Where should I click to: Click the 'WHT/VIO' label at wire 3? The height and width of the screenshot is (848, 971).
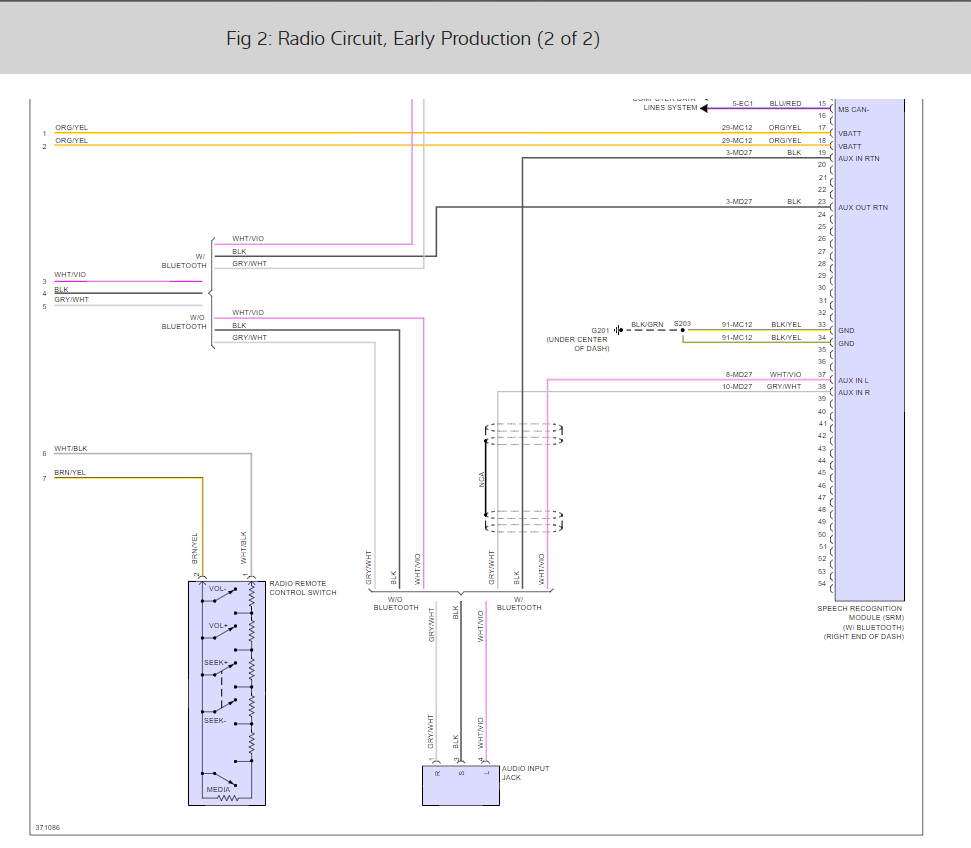point(70,274)
